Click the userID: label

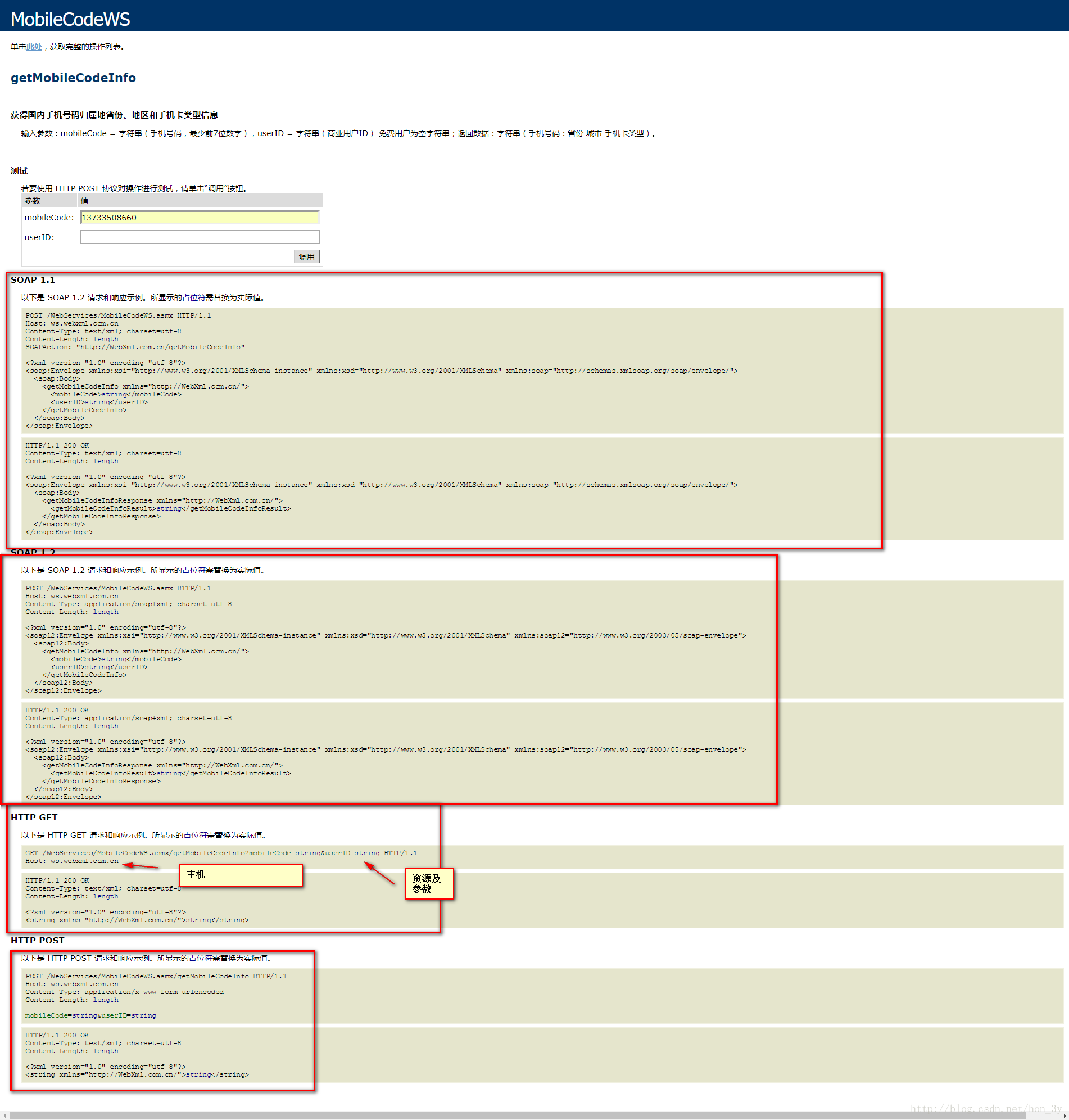[39, 237]
